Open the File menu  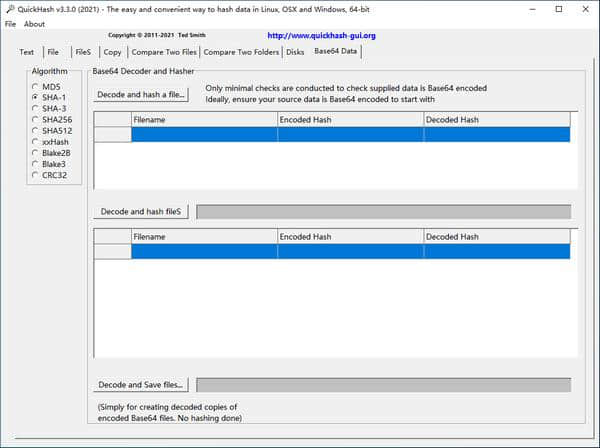point(10,24)
